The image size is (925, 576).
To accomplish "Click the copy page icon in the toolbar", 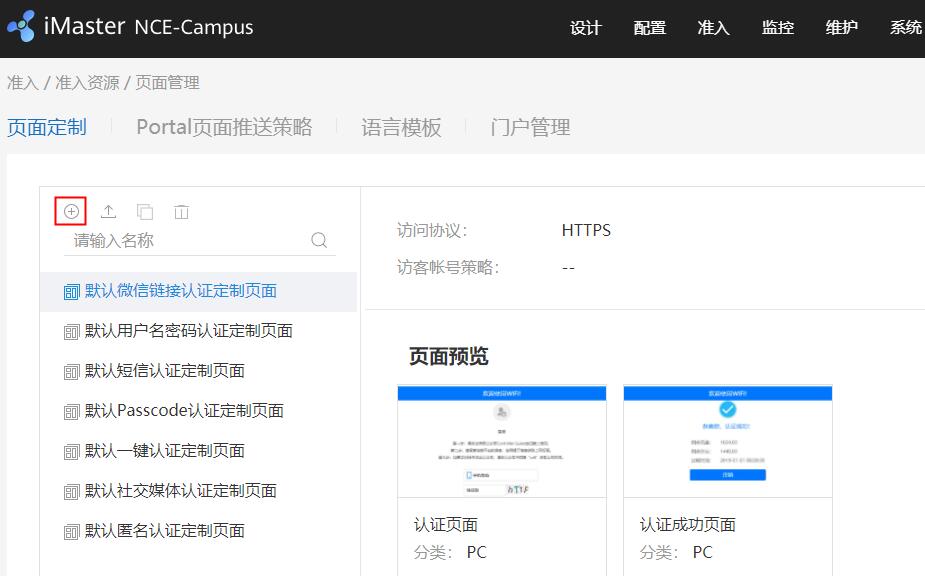I will coord(144,211).
